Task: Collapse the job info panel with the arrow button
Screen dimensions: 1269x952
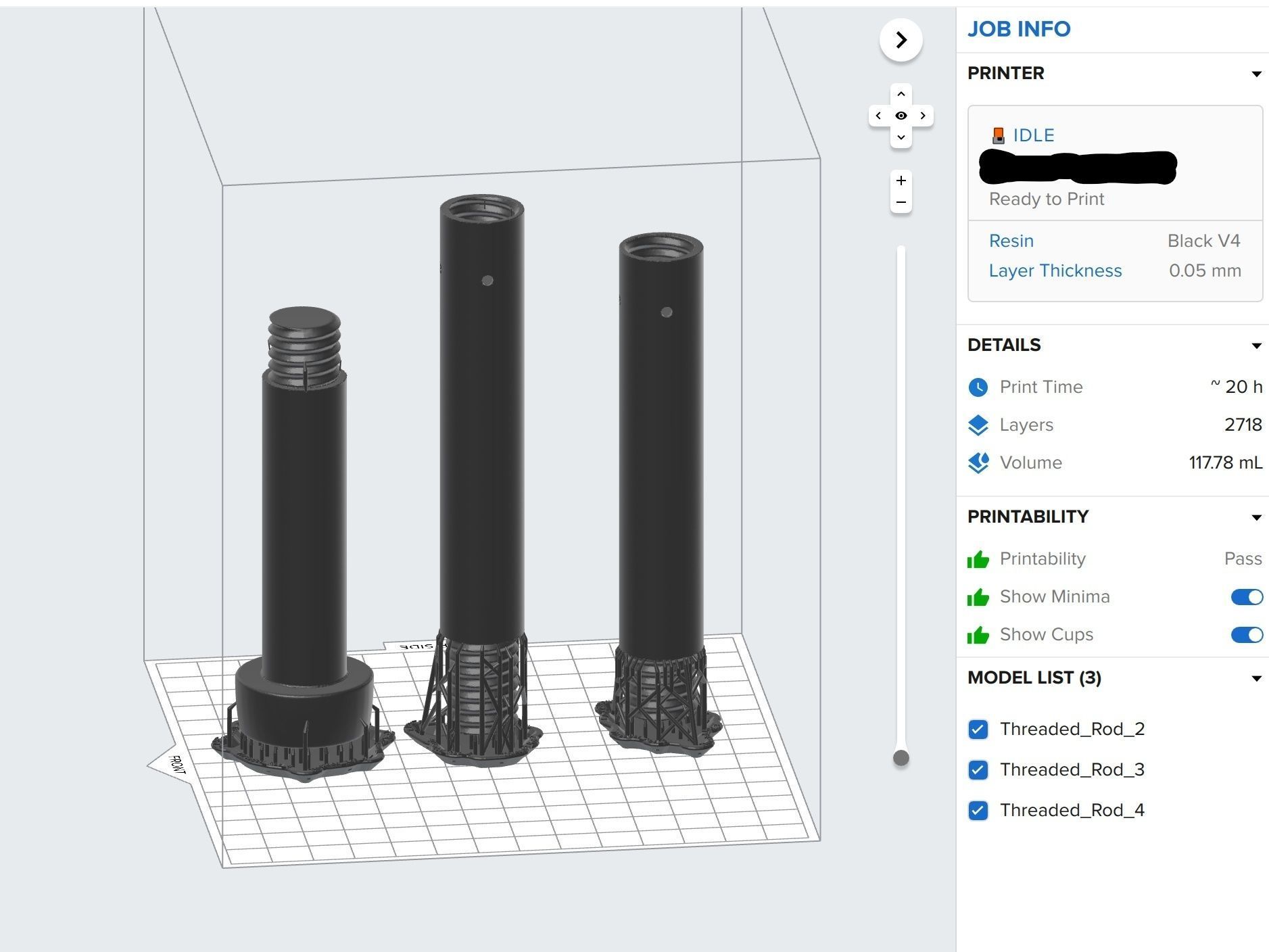Action: coord(901,40)
